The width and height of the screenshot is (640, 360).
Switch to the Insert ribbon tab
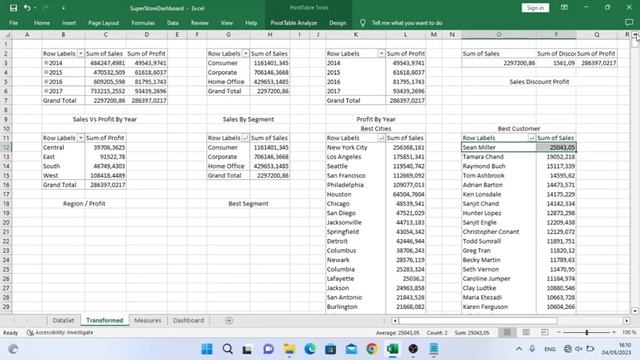pyautogui.click(x=69, y=23)
